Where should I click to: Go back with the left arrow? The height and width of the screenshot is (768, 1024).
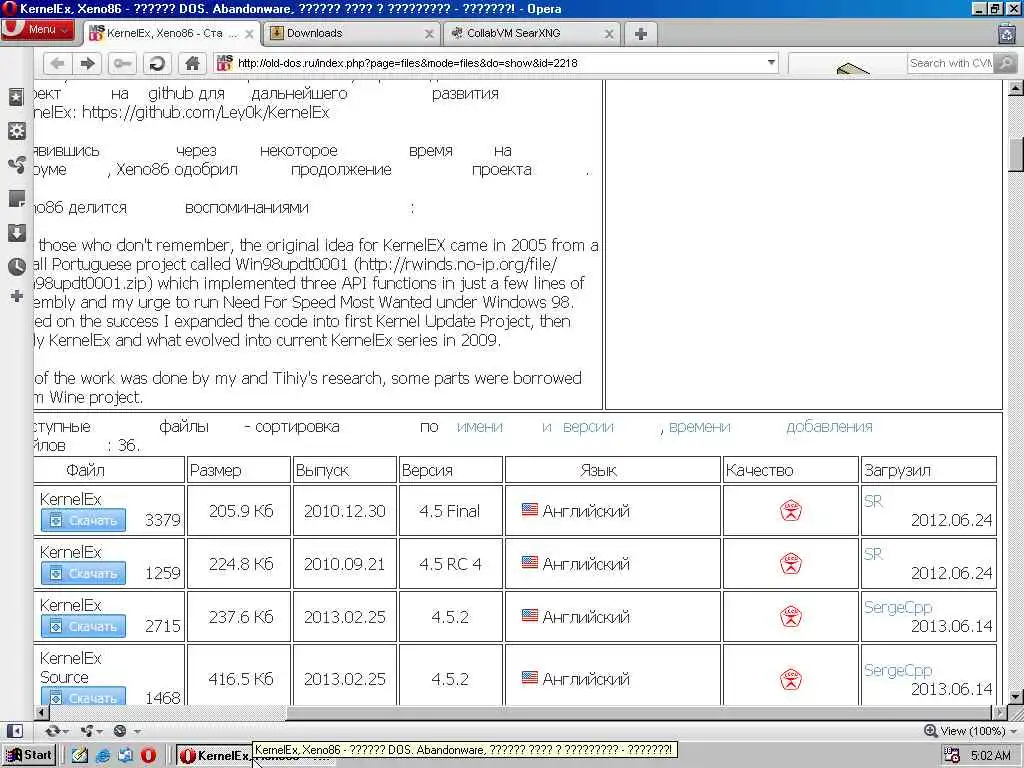(57, 63)
